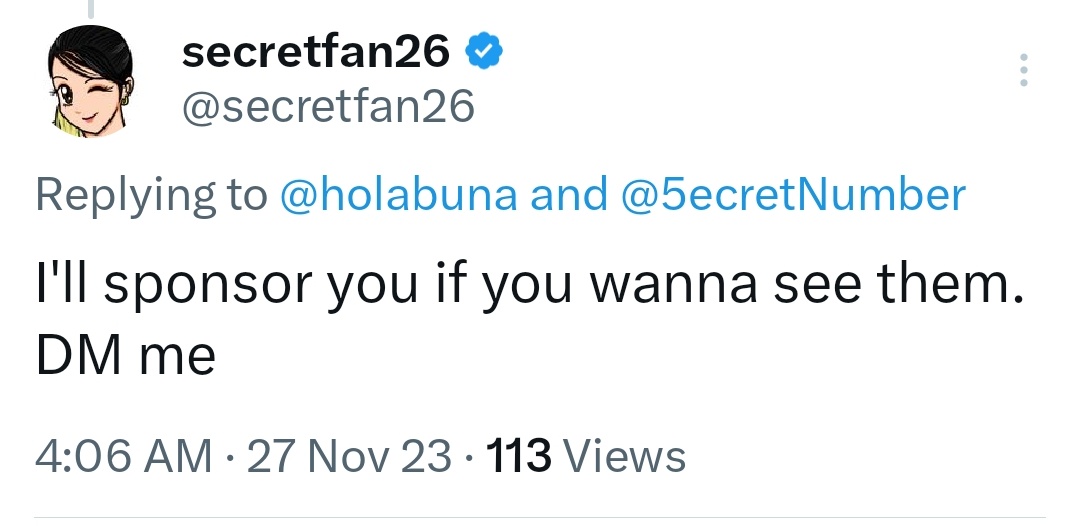Screen dimensions: 1076x526
Task: Click the word 'and' between mentions
Action: [569, 194]
